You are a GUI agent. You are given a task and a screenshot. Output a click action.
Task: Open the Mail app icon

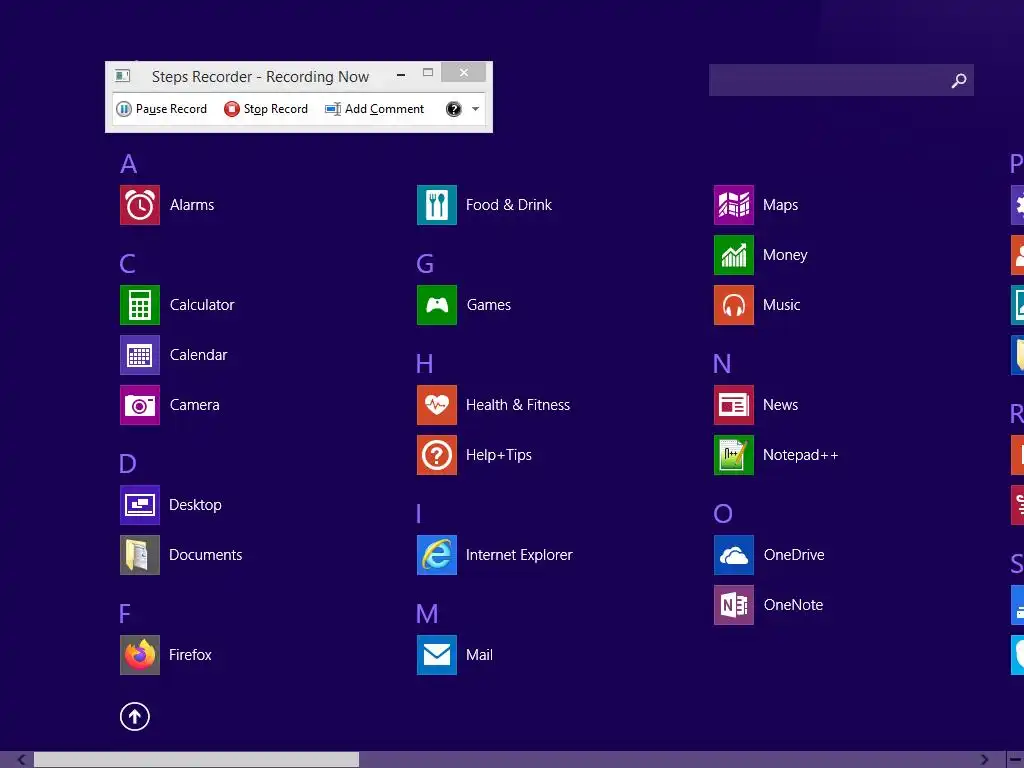click(437, 655)
